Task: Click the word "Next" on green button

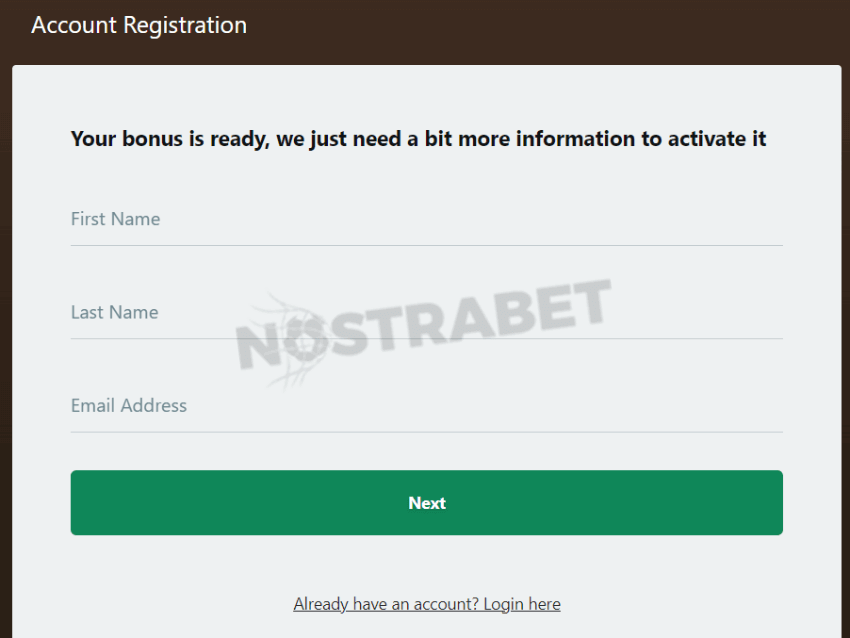Action: tap(427, 503)
